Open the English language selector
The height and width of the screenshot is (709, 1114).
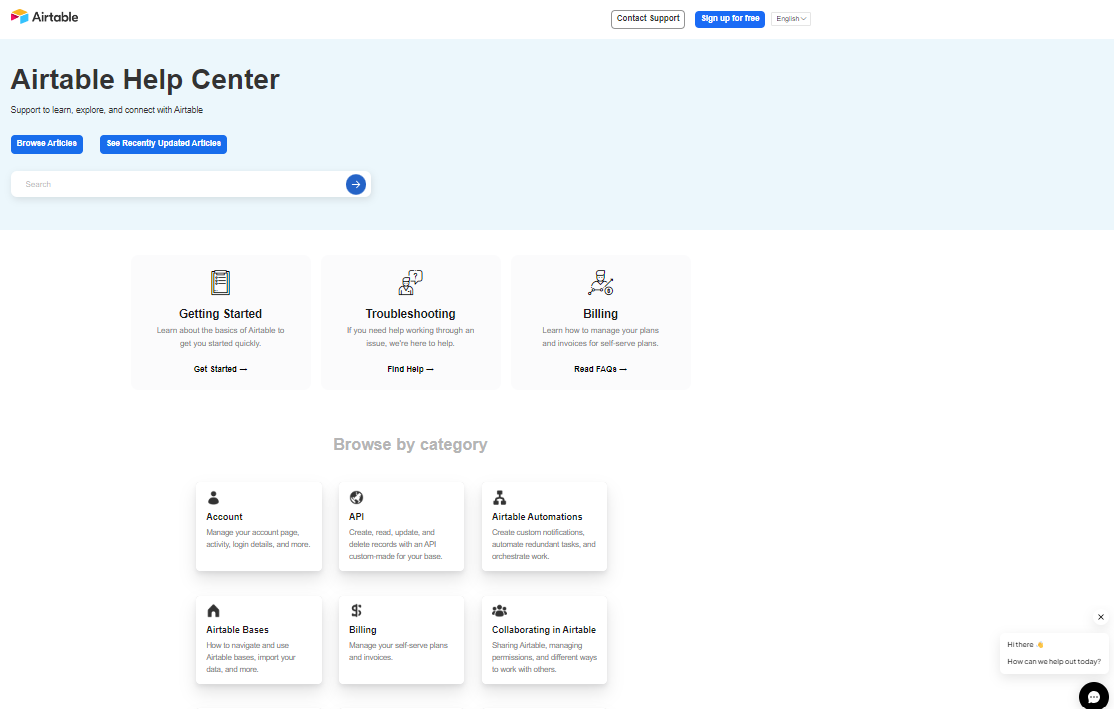coord(790,18)
